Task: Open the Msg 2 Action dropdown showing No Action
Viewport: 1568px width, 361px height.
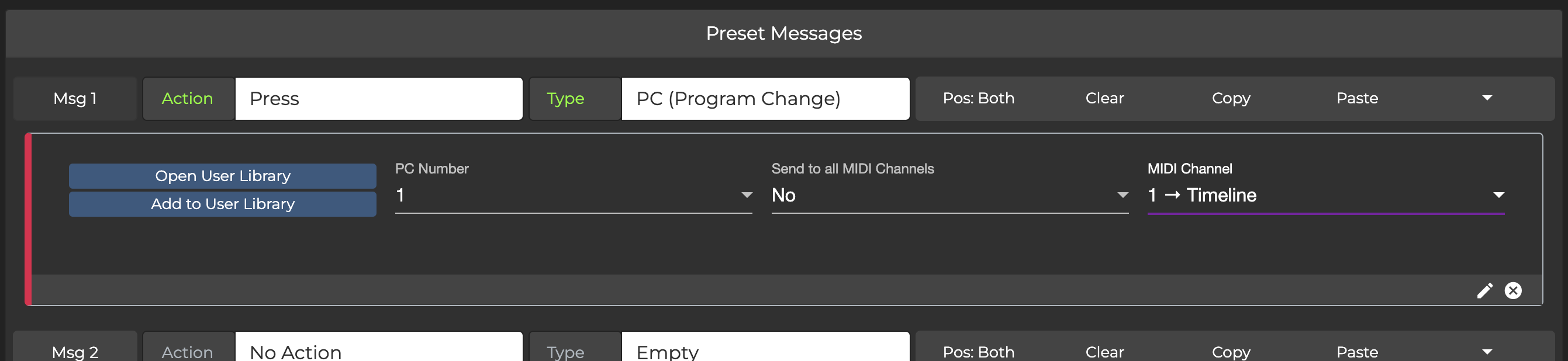Action: tap(379, 351)
